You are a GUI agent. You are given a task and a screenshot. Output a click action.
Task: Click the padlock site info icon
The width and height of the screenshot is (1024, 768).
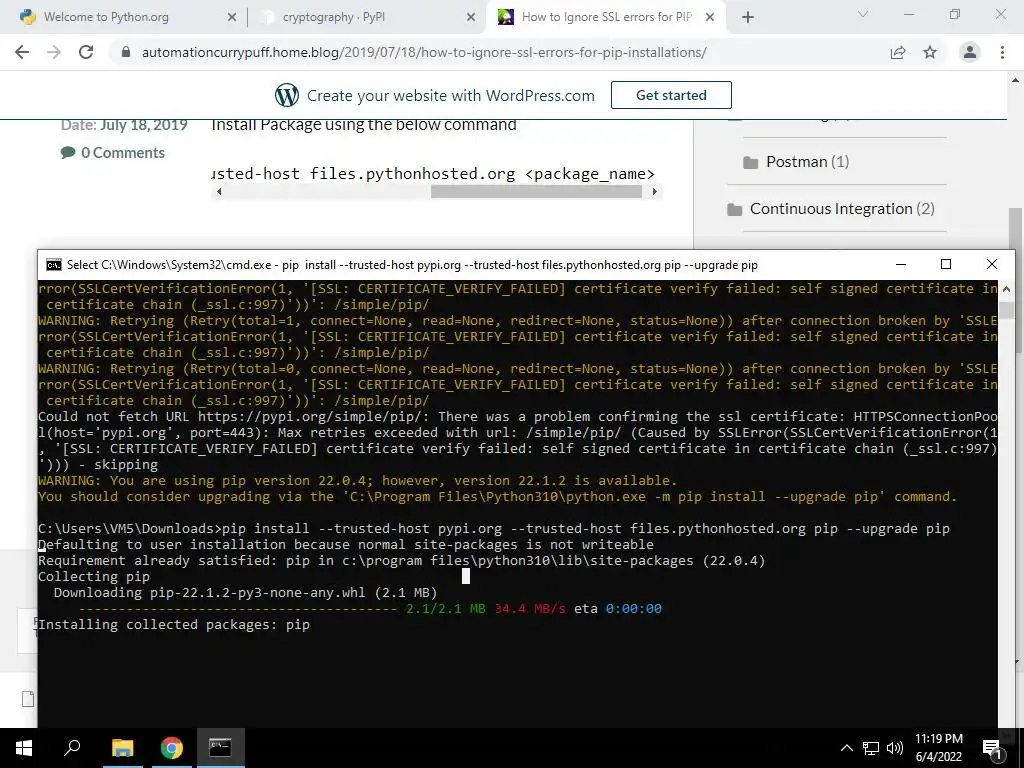(126, 52)
